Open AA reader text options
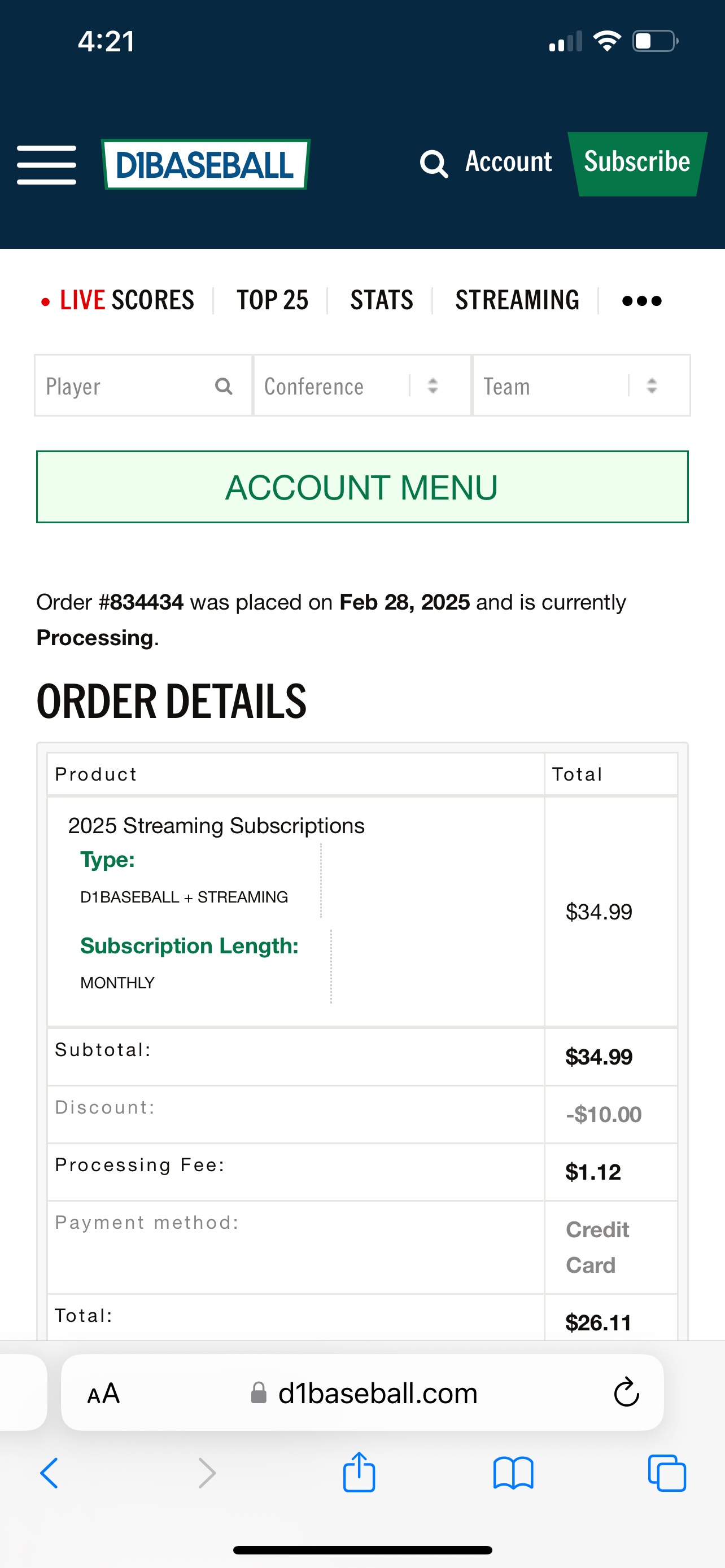Screen dimensions: 725x1568 click(x=103, y=1393)
